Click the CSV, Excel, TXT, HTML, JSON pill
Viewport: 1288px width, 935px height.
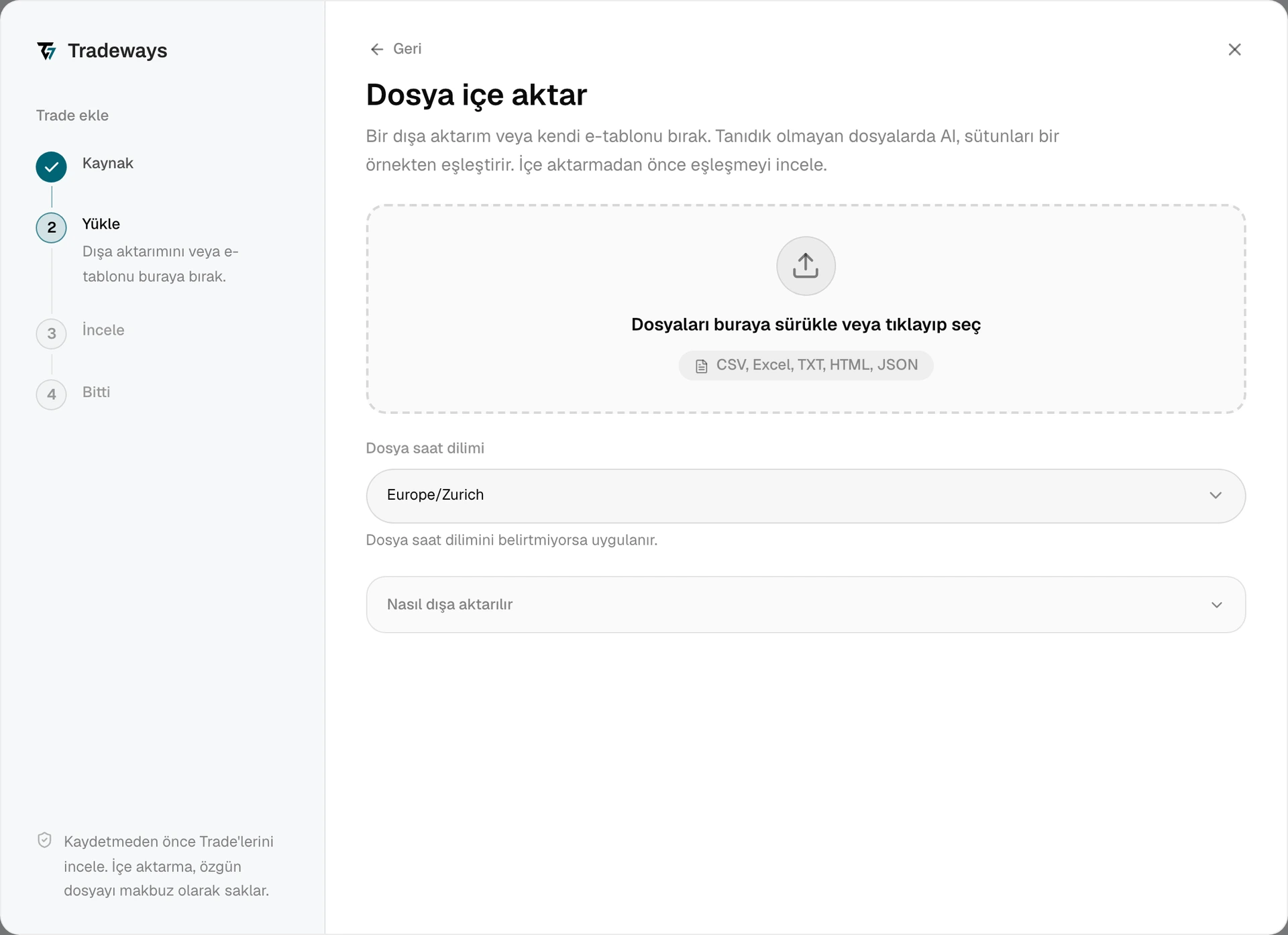click(x=806, y=366)
